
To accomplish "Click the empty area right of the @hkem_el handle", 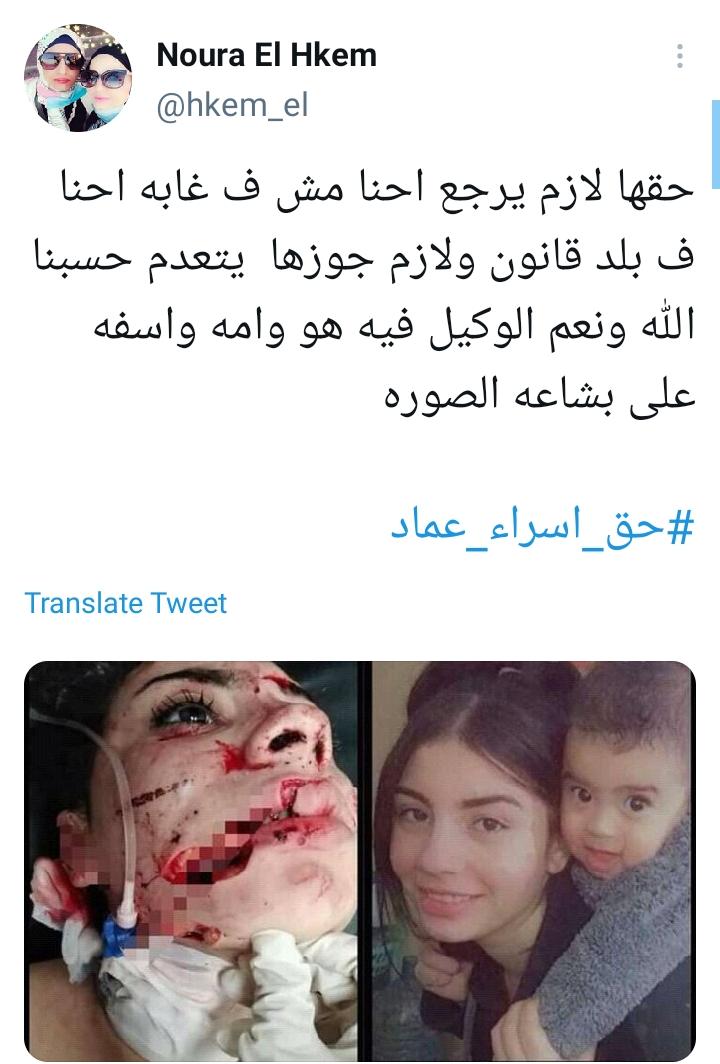I will [489, 105].
